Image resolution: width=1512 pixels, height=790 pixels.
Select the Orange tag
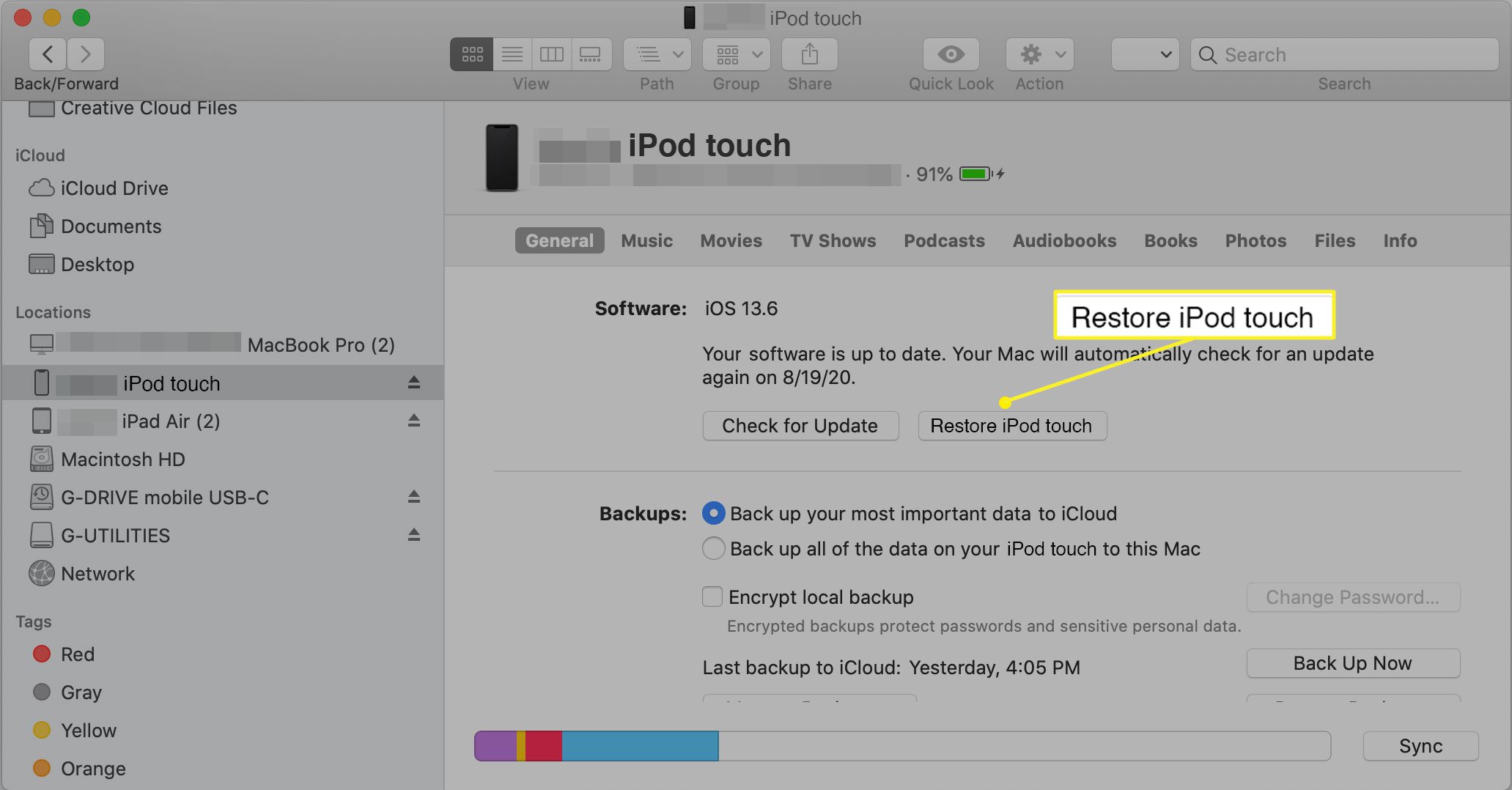[x=79, y=768]
